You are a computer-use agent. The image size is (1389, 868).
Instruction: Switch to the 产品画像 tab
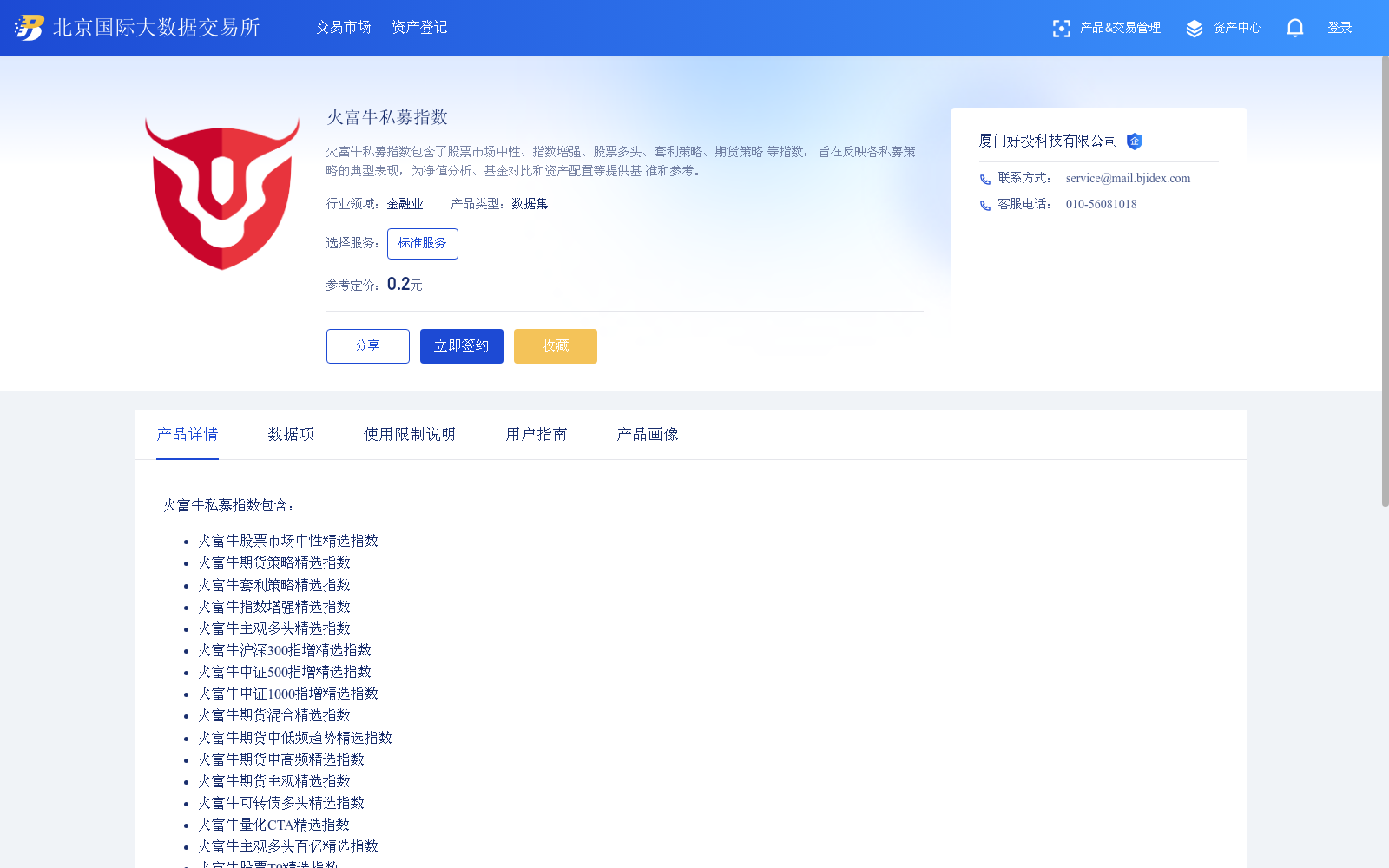tap(648, 434)
